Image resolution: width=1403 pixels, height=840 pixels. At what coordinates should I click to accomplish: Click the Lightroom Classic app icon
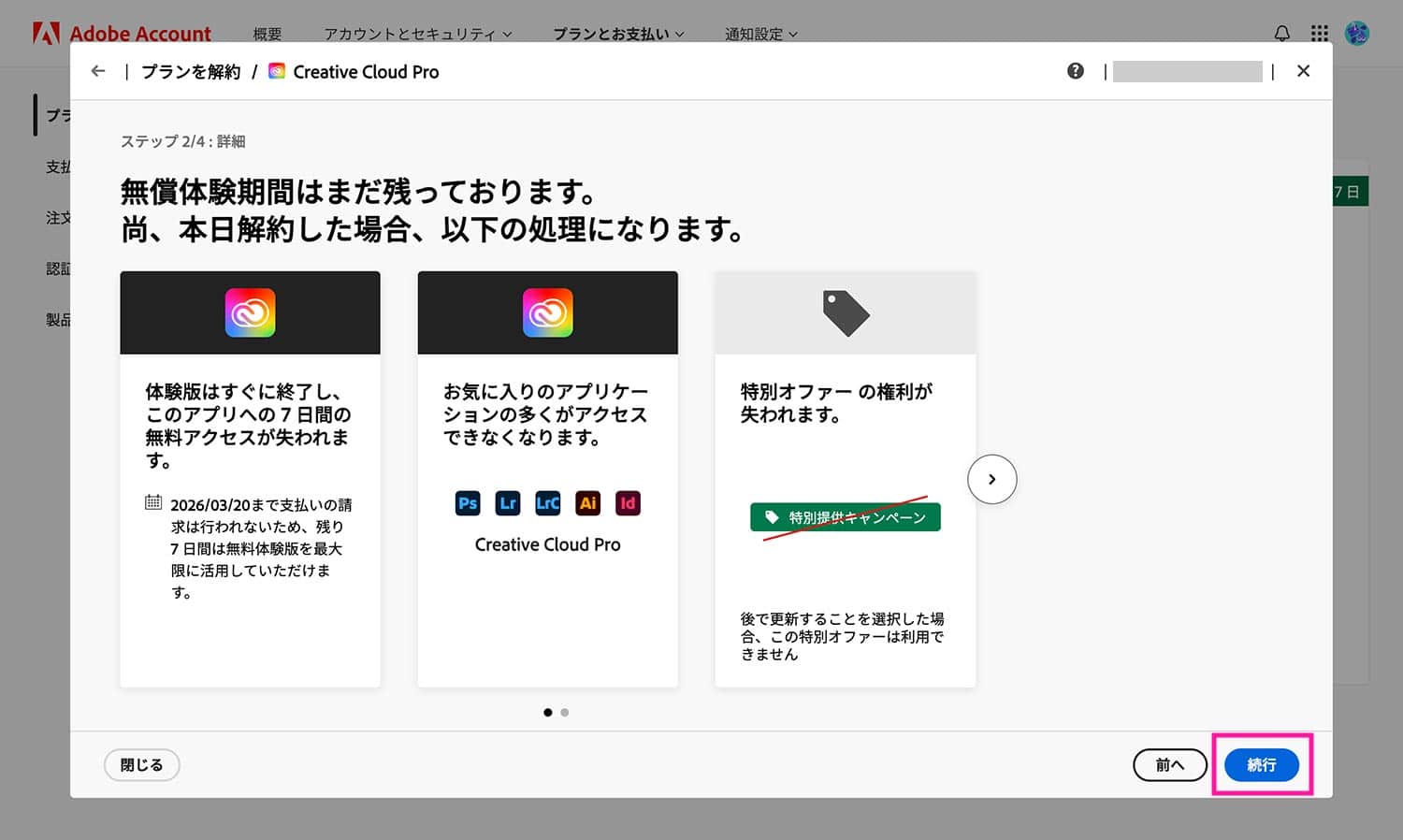click(x=548, y=503)
